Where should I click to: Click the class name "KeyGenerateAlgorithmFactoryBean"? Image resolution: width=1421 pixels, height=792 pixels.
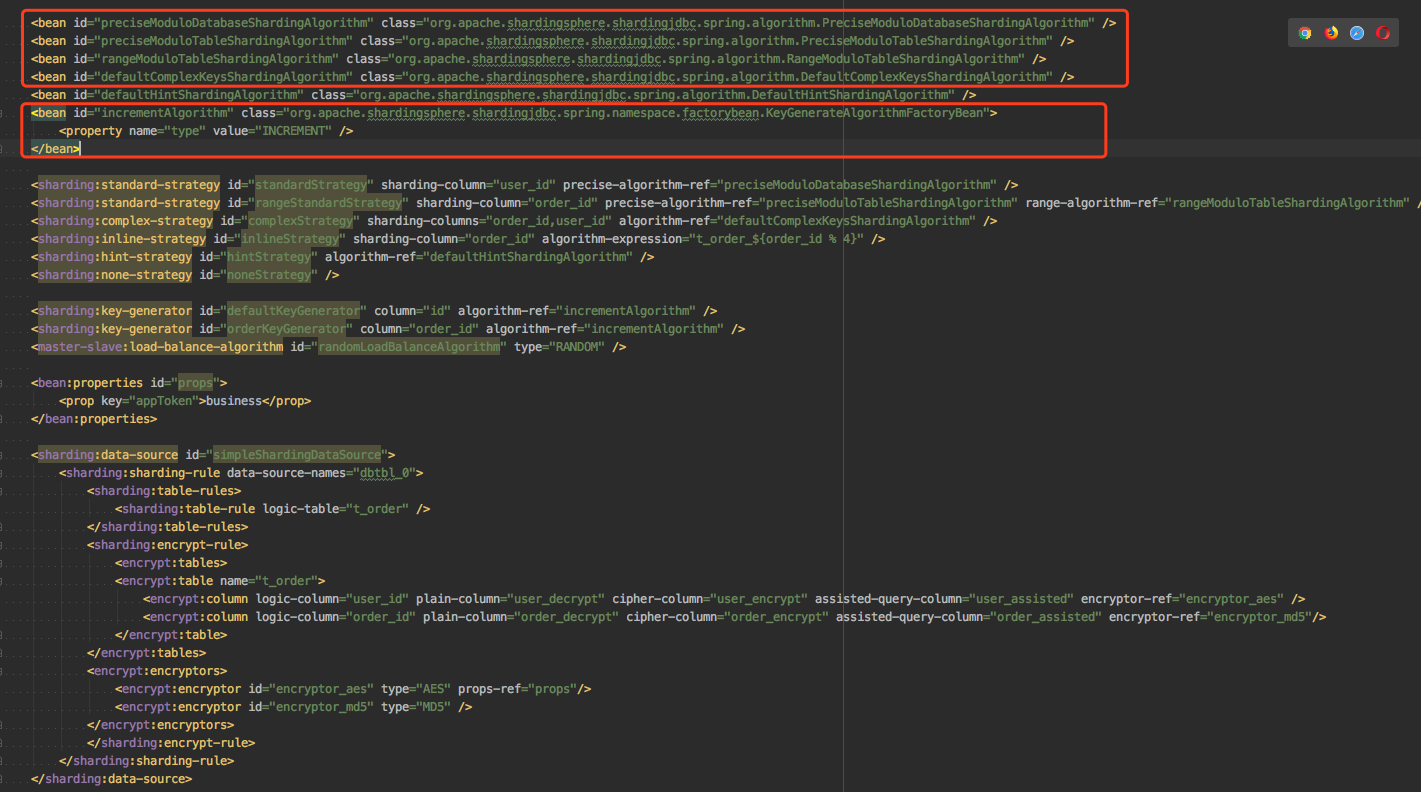coord(876,113)
